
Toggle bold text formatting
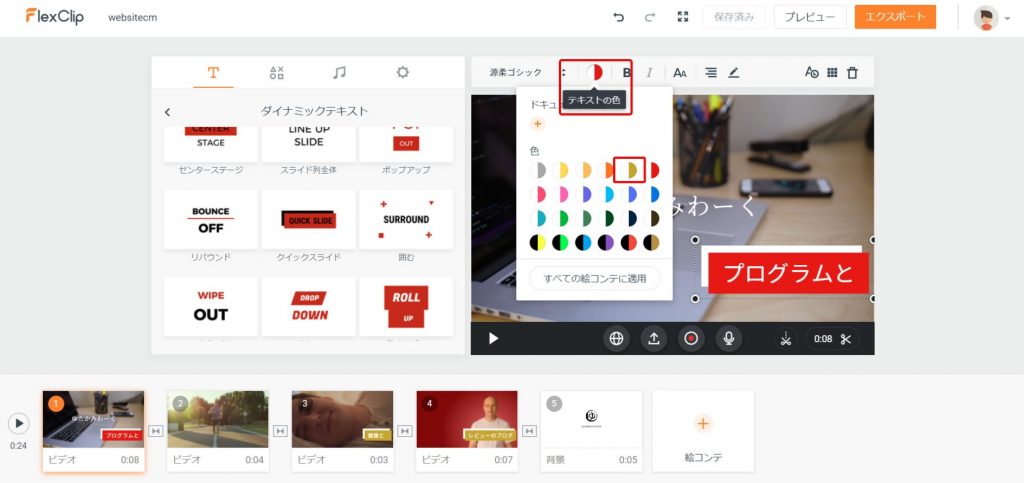pos(627,72)
